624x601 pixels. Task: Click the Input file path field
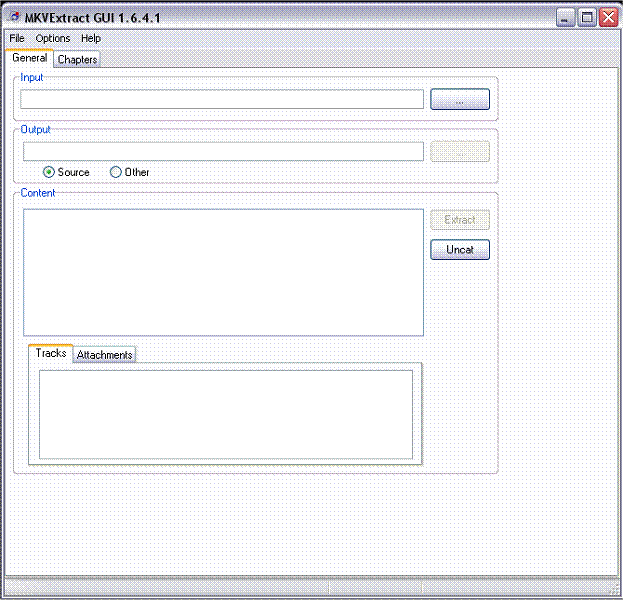222,99
